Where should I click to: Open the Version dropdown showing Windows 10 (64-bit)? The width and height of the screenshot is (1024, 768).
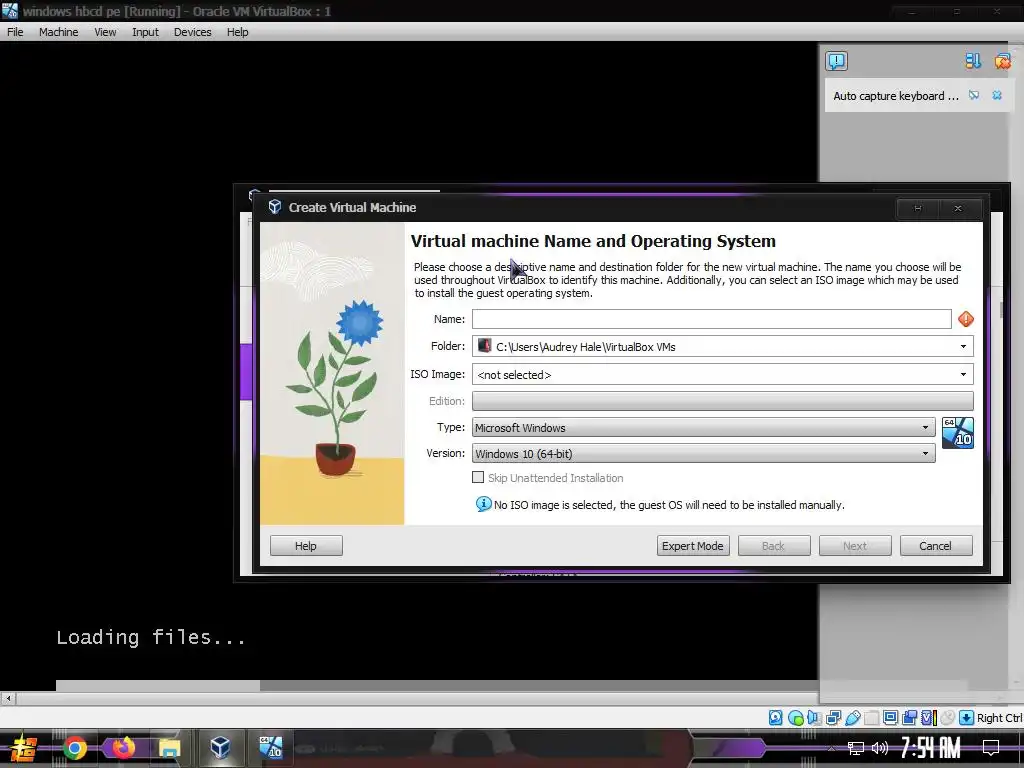tap(703, 453)
